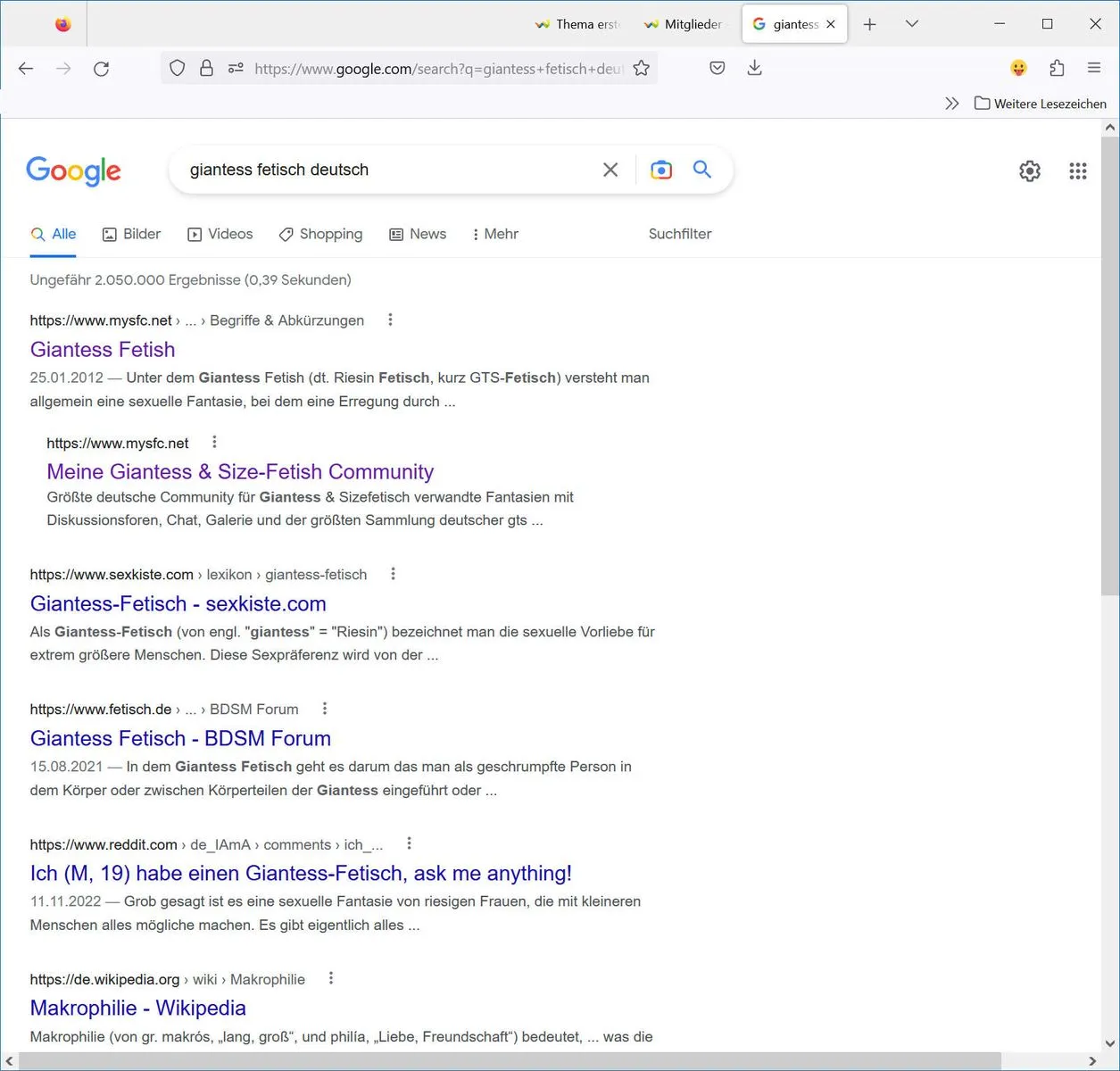Bookmark this page with the star icon
The image size is (1120, 1071).
pos(641,68)
